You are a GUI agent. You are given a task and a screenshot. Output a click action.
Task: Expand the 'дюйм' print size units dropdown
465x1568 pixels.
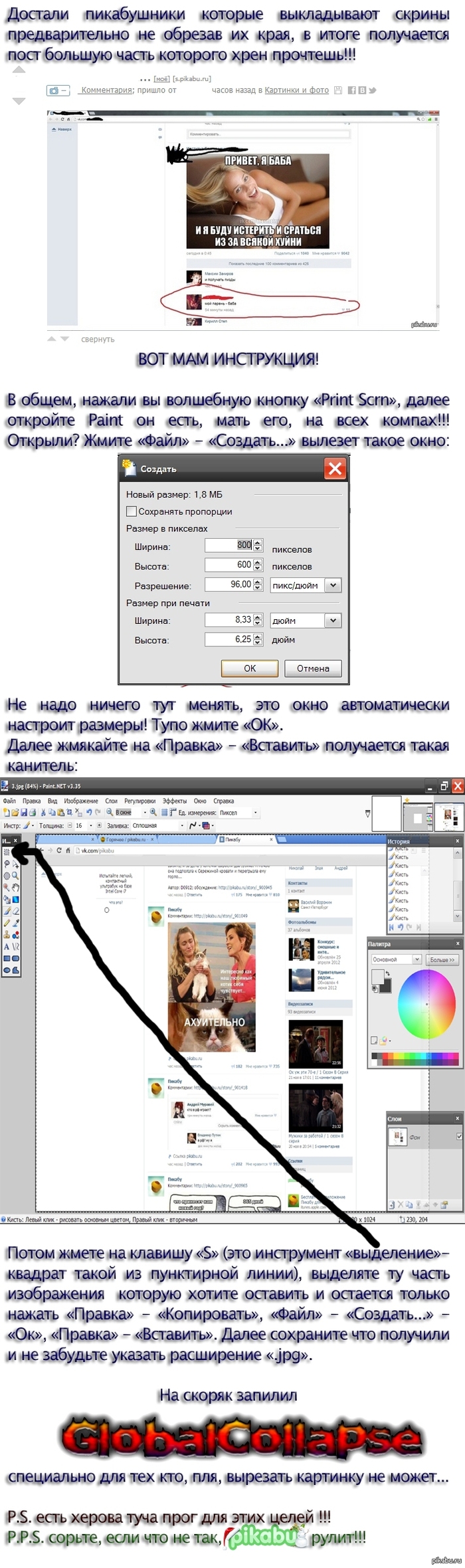333,620
